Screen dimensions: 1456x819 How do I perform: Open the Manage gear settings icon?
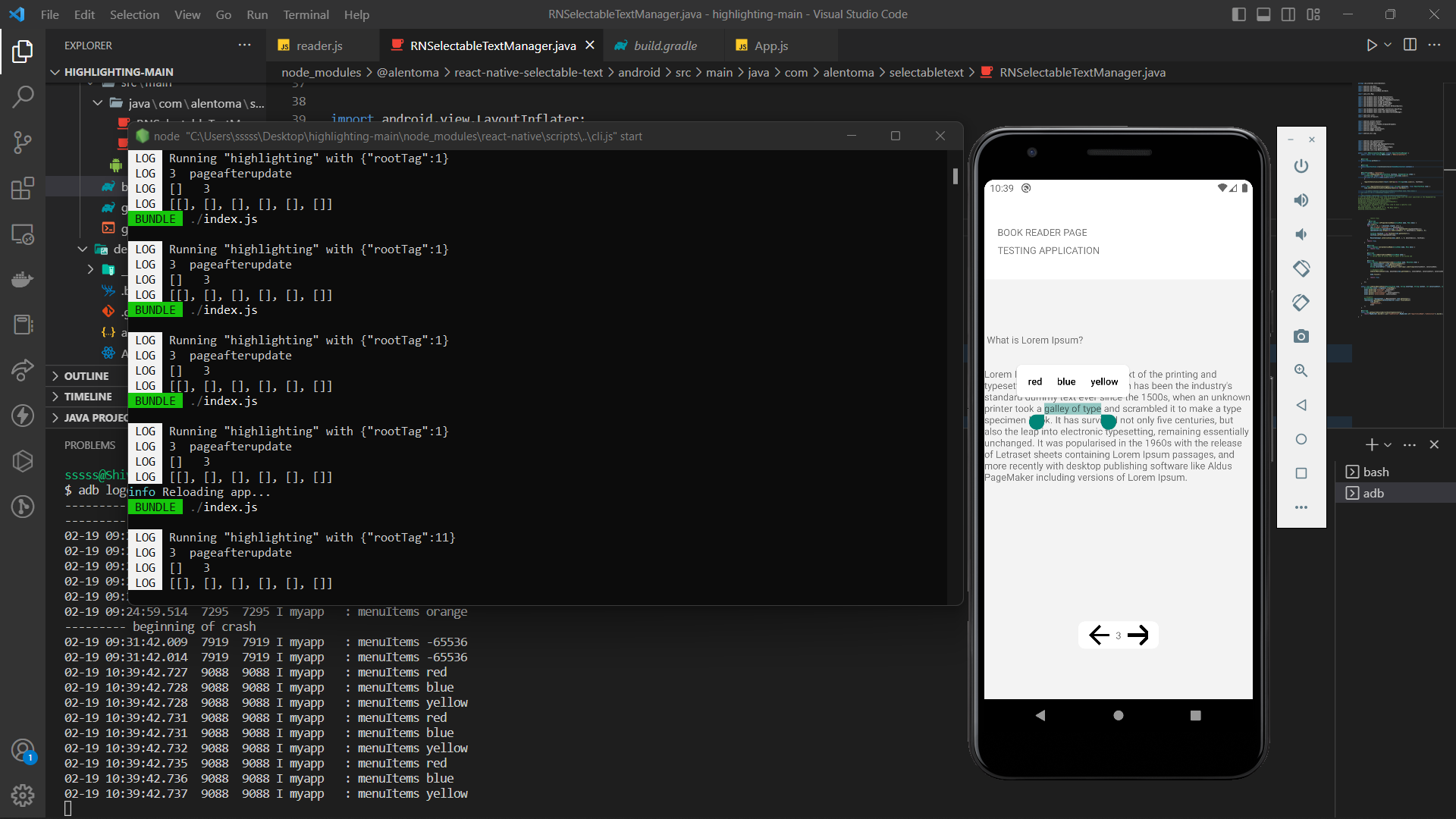pos(23,795)
